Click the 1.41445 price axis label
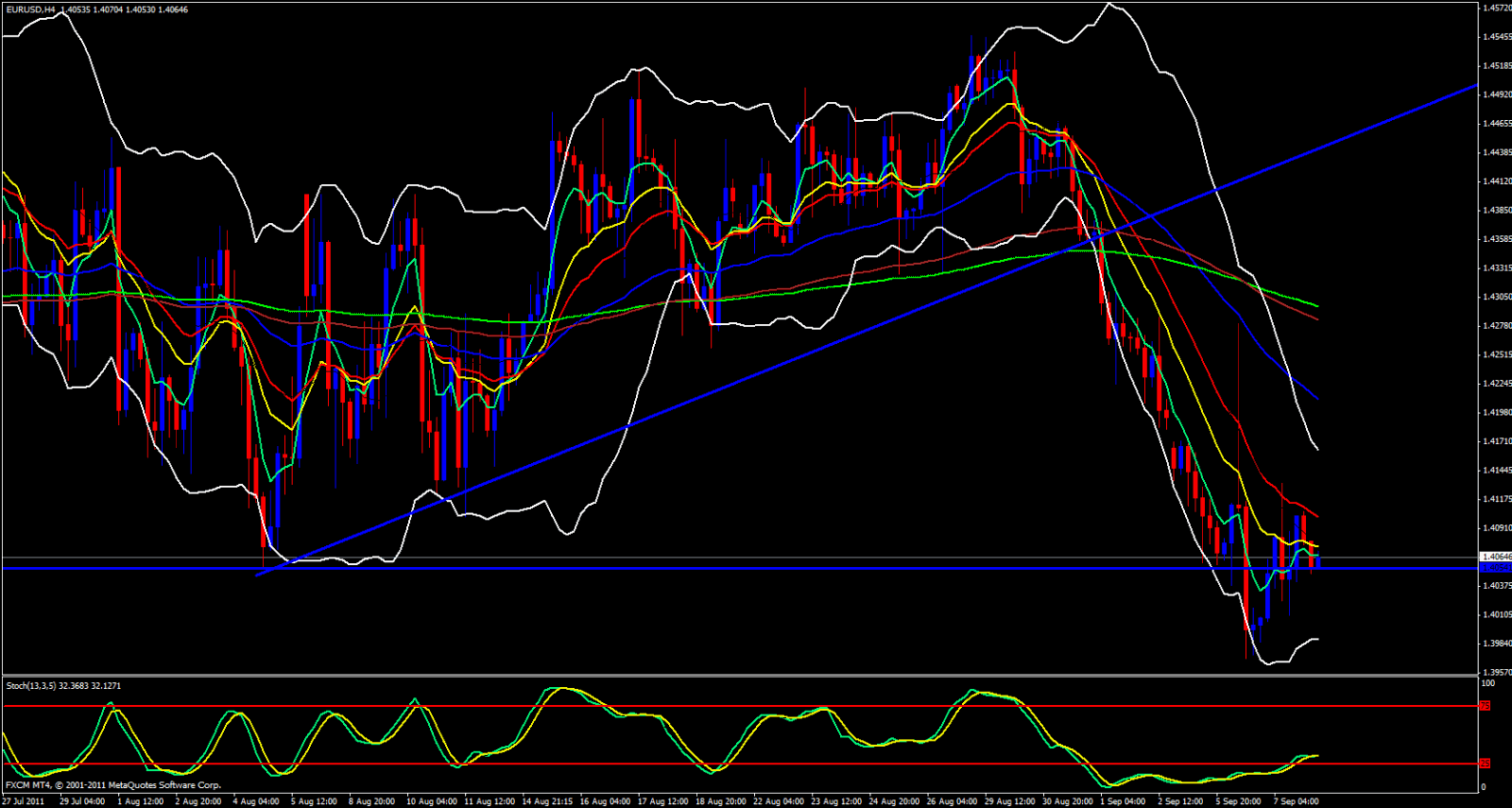 point(1498,471)
